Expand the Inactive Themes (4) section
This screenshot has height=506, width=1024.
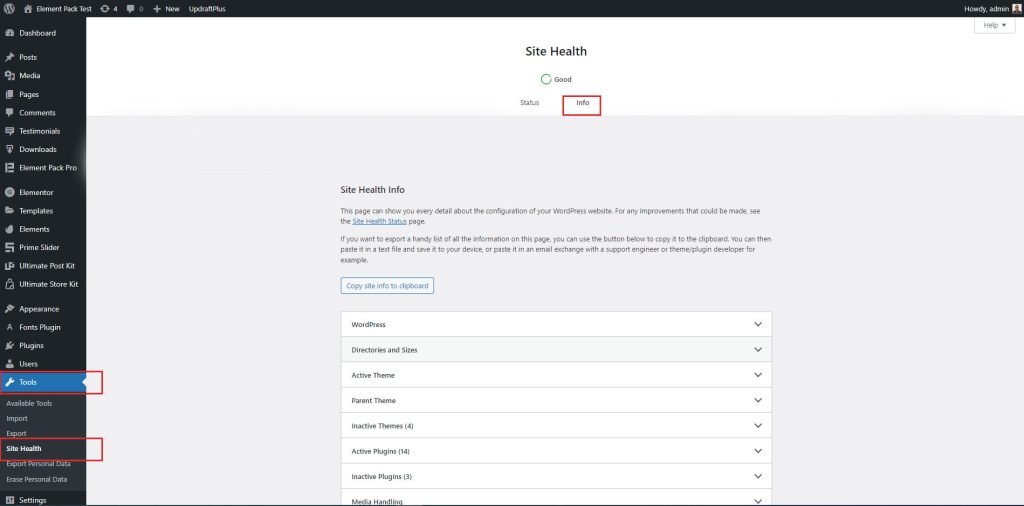click(556, 426)
